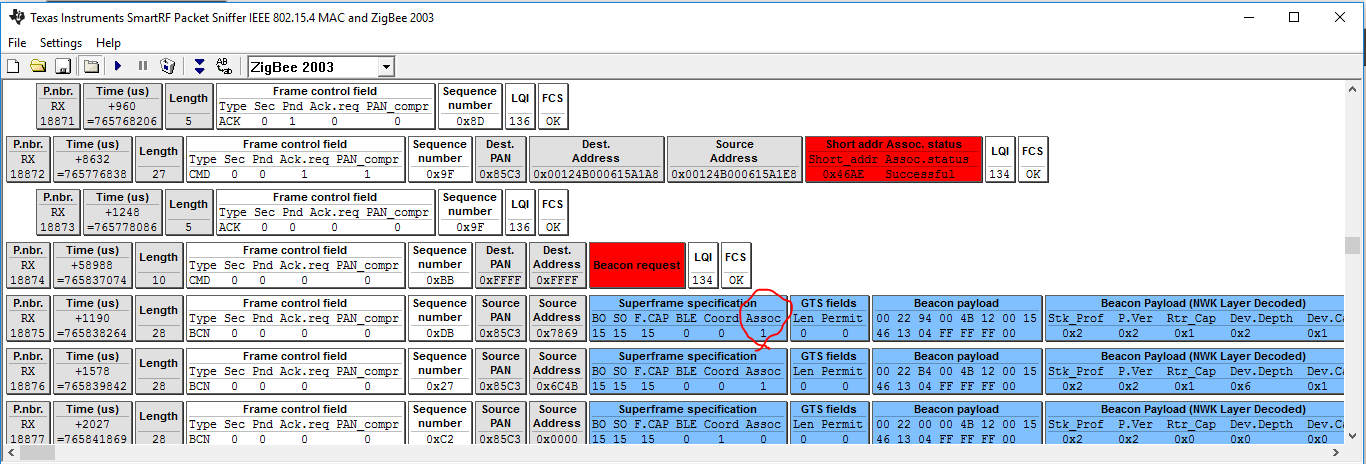1366x464 pixels.
Task: Click source address 0x7869
Action: (x=557, y=333)
